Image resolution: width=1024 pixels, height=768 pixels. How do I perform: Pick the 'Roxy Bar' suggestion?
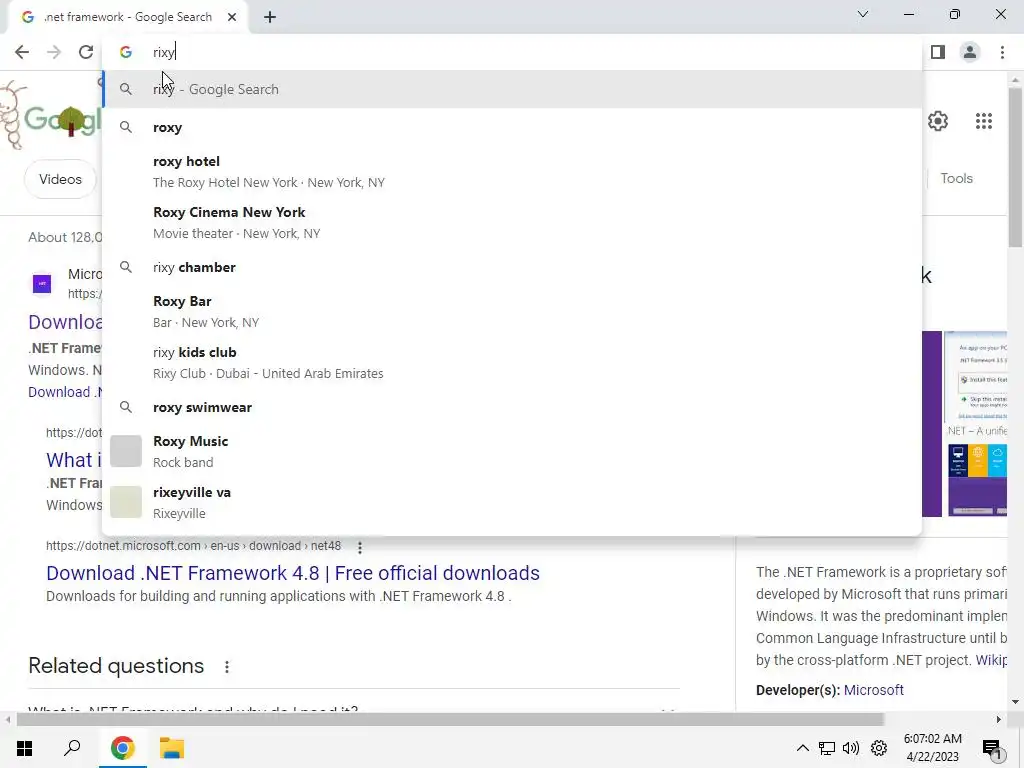[513, 311]
